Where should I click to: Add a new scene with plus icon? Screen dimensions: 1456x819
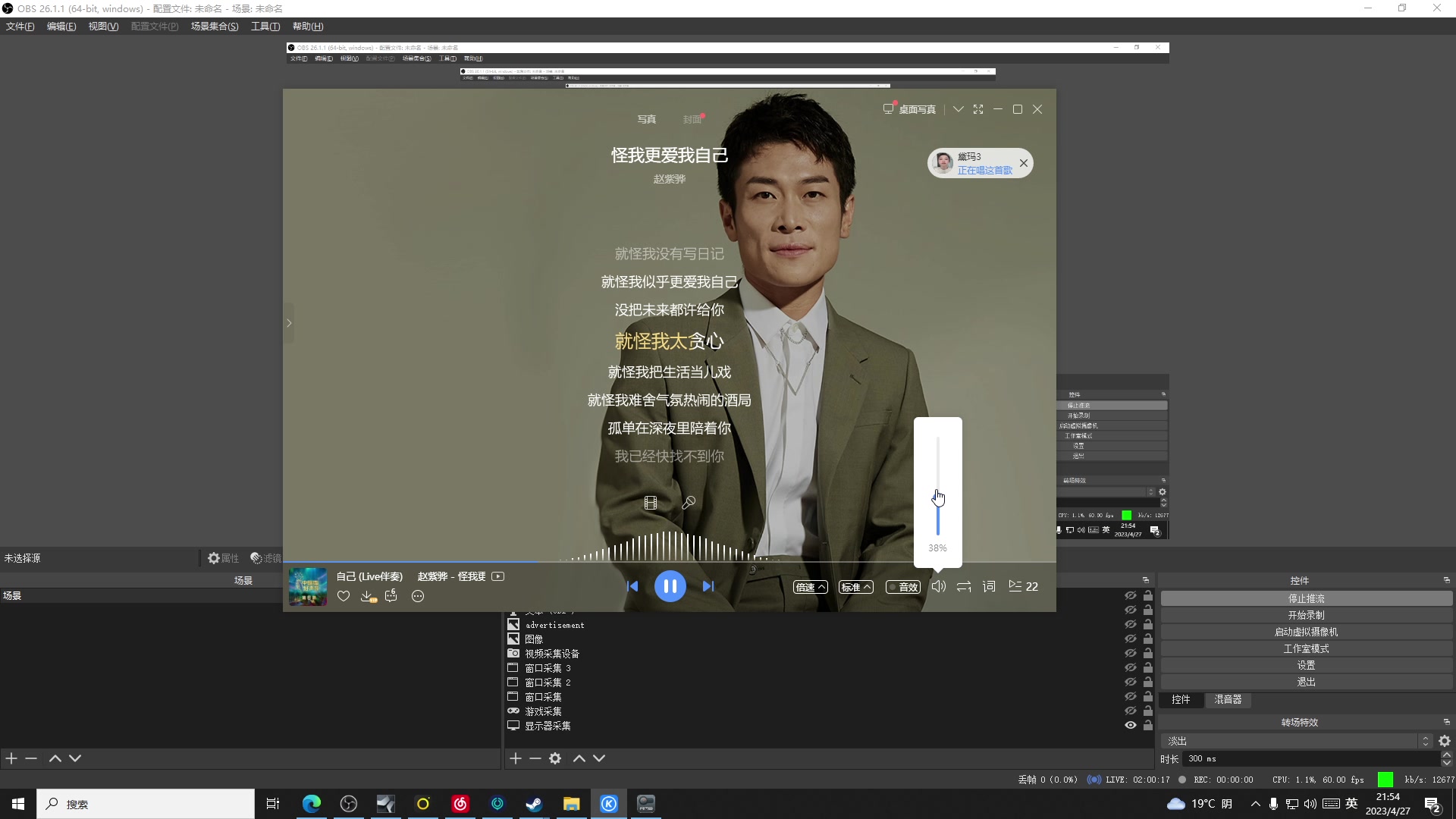11,758
